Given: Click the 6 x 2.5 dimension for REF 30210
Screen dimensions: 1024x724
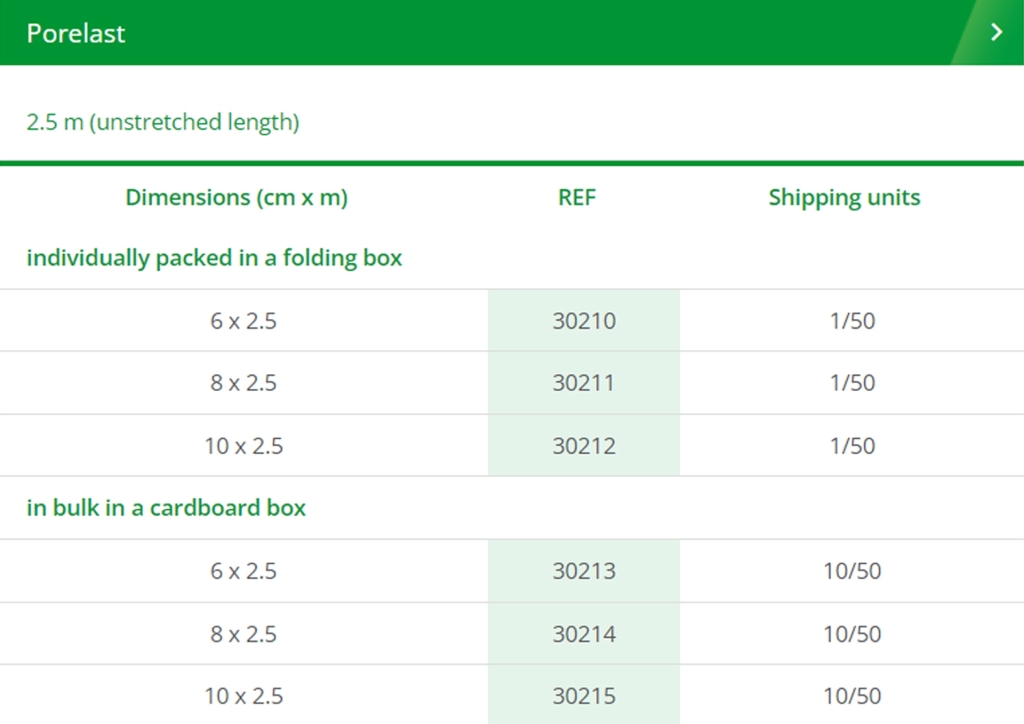Looking at the screenshot, I should (243, 321).
